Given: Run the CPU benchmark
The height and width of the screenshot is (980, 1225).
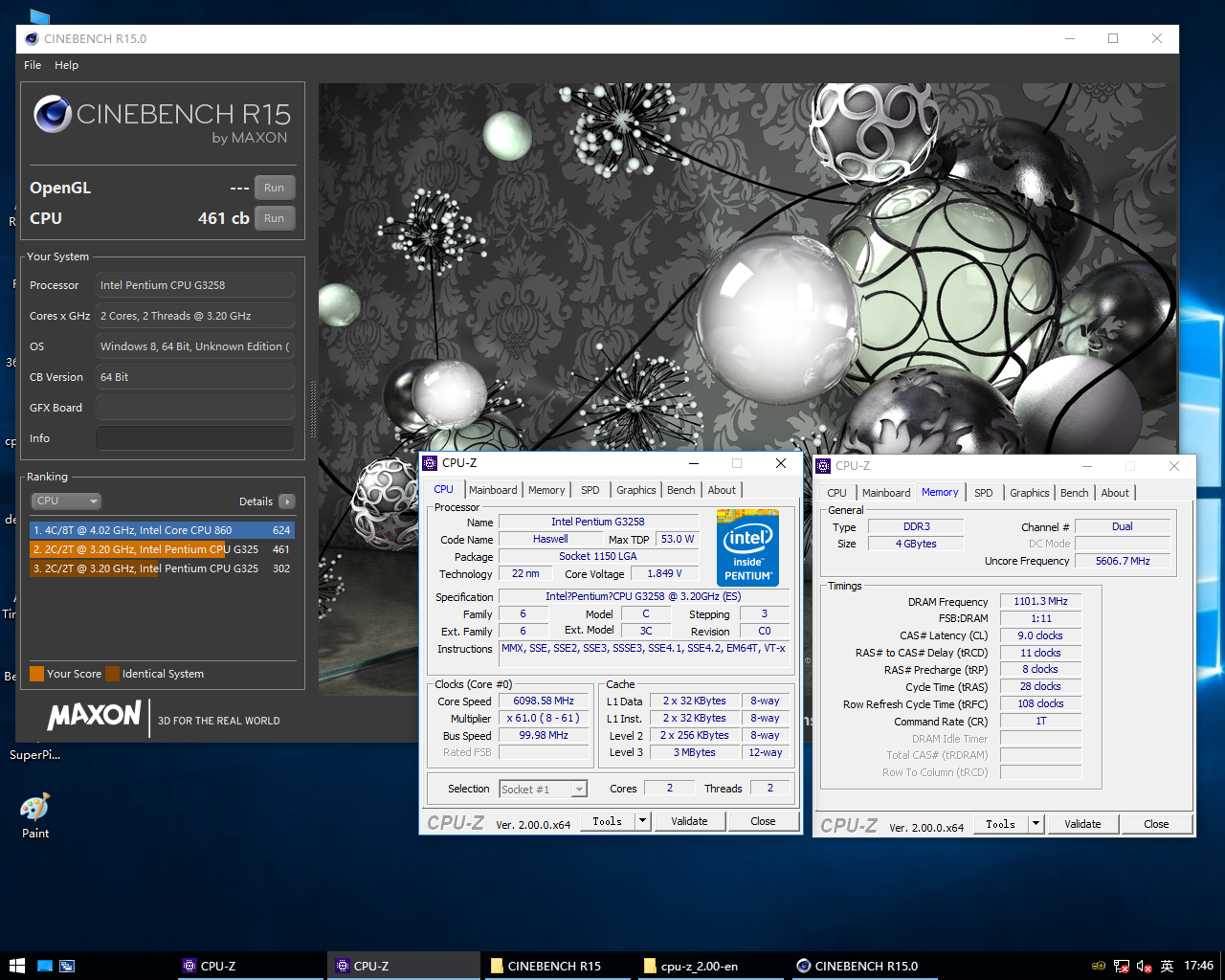Looking at the screenshot, I should [x=275, y=218].
